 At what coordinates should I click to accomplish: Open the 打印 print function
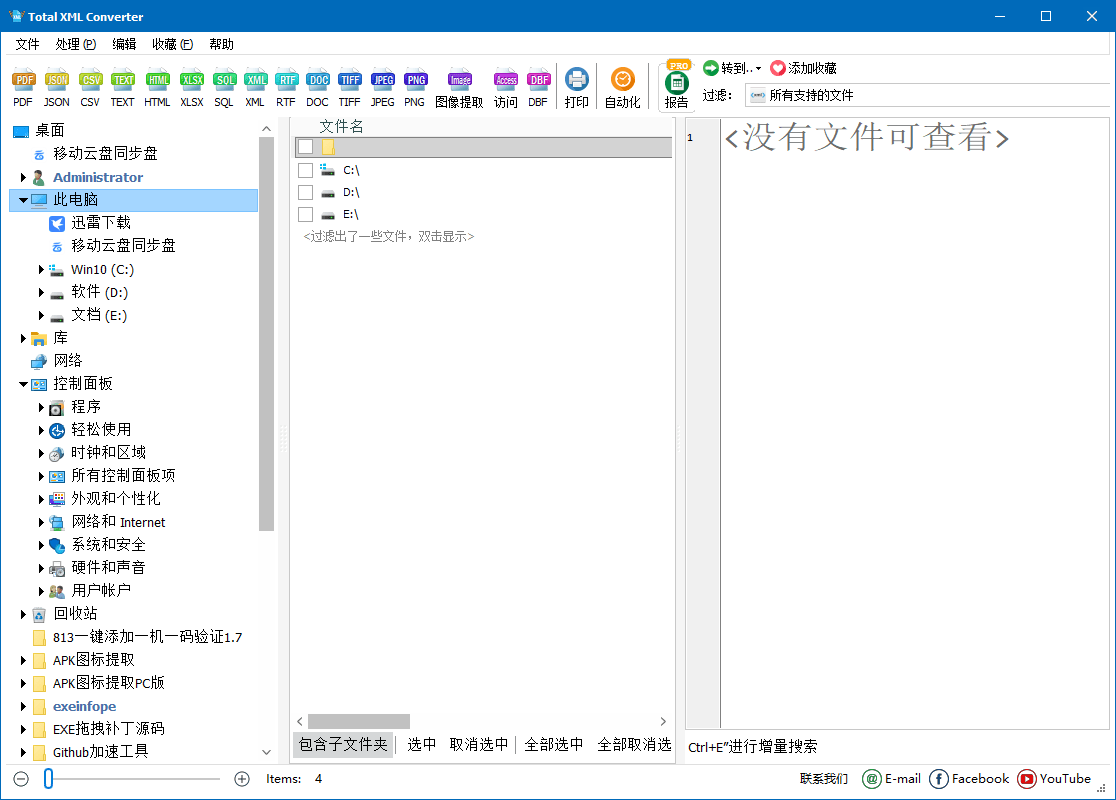click(577, 88)
